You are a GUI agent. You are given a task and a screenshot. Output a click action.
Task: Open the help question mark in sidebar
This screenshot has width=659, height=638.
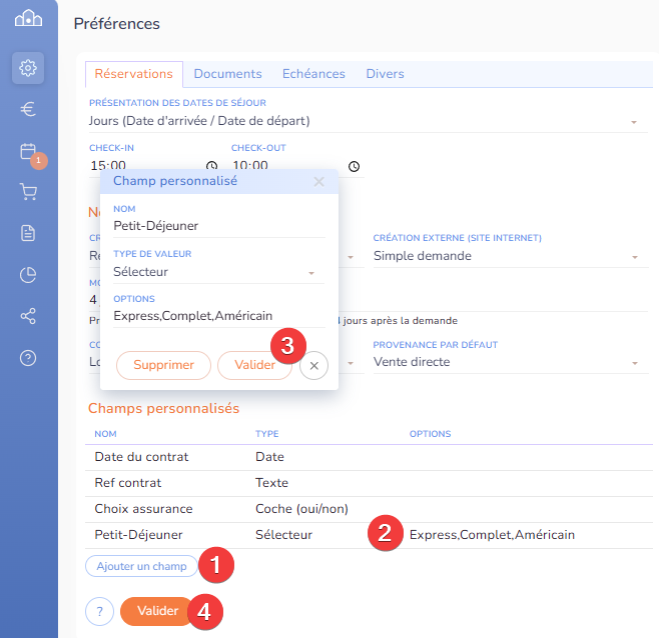click(x=28, y=358)
